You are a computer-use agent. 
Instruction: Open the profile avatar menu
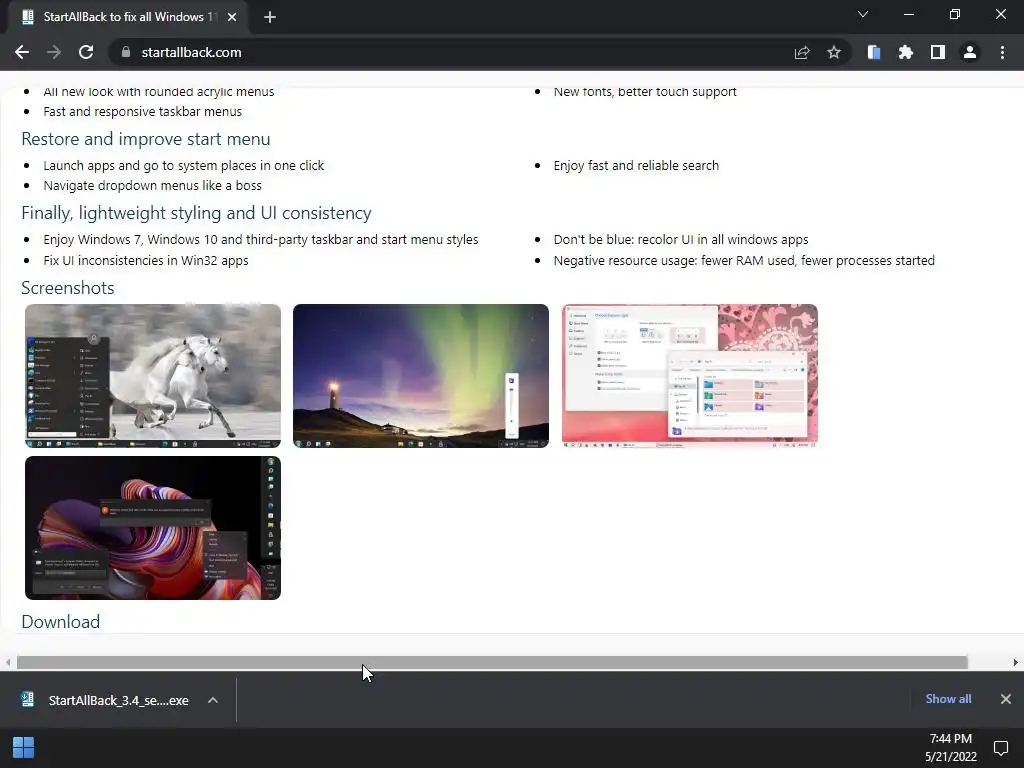970,52
